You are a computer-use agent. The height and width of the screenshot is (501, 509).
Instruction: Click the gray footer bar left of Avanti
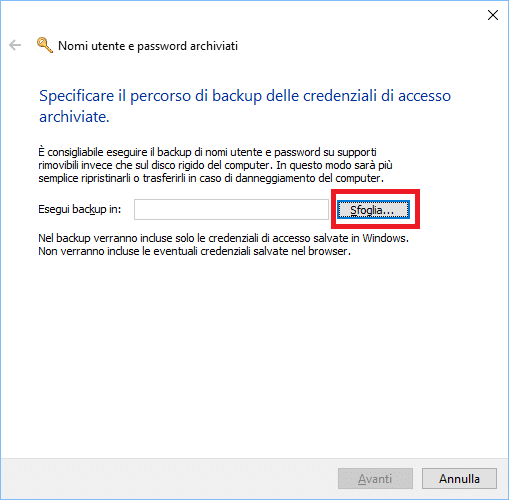[x=168, y=479]
